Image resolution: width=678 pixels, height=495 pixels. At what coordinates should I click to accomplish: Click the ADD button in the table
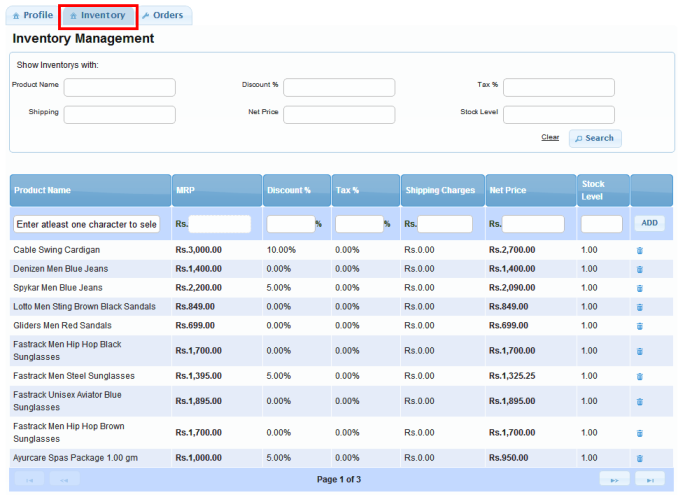pos(649,223)
